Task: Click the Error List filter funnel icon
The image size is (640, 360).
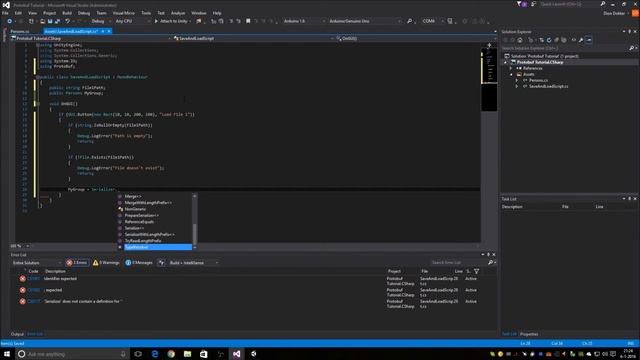Action: click(x=476, y=271)
